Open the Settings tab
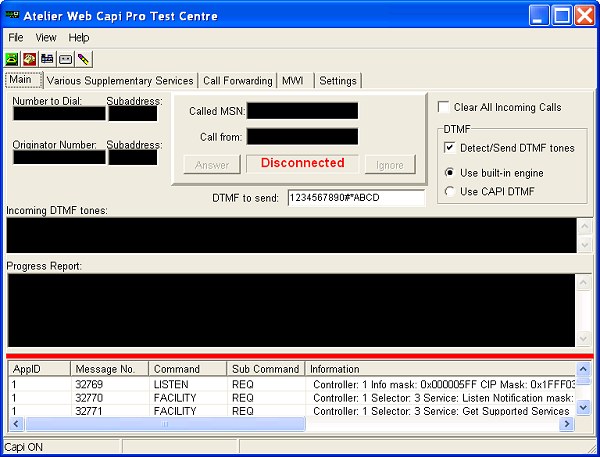 click(x=338, y=81)
